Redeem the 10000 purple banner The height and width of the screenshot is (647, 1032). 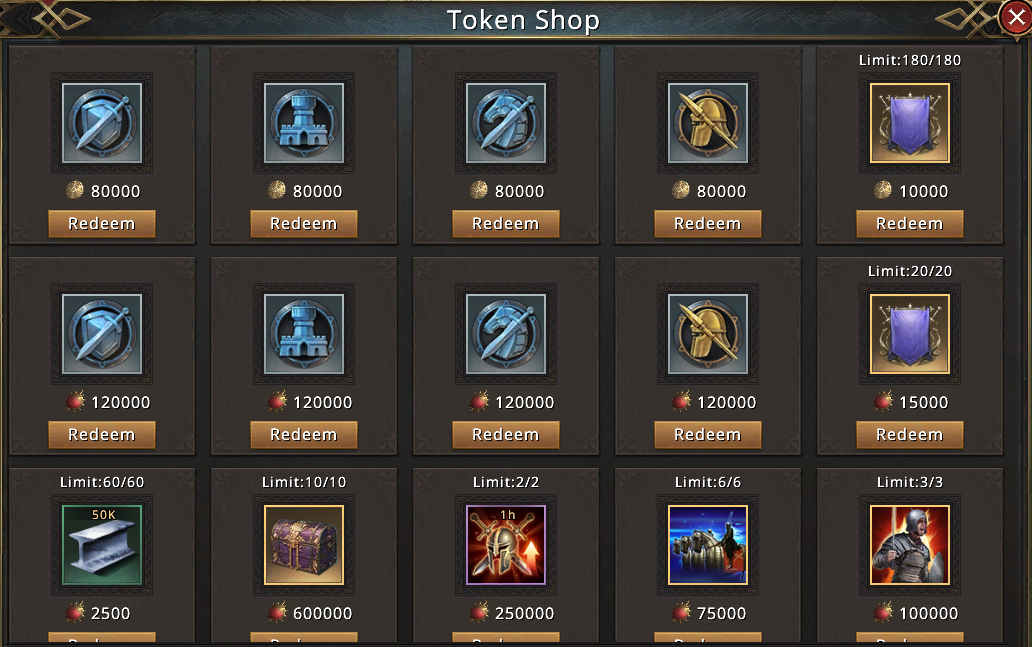pyautogui.click(x=910, y=224)
